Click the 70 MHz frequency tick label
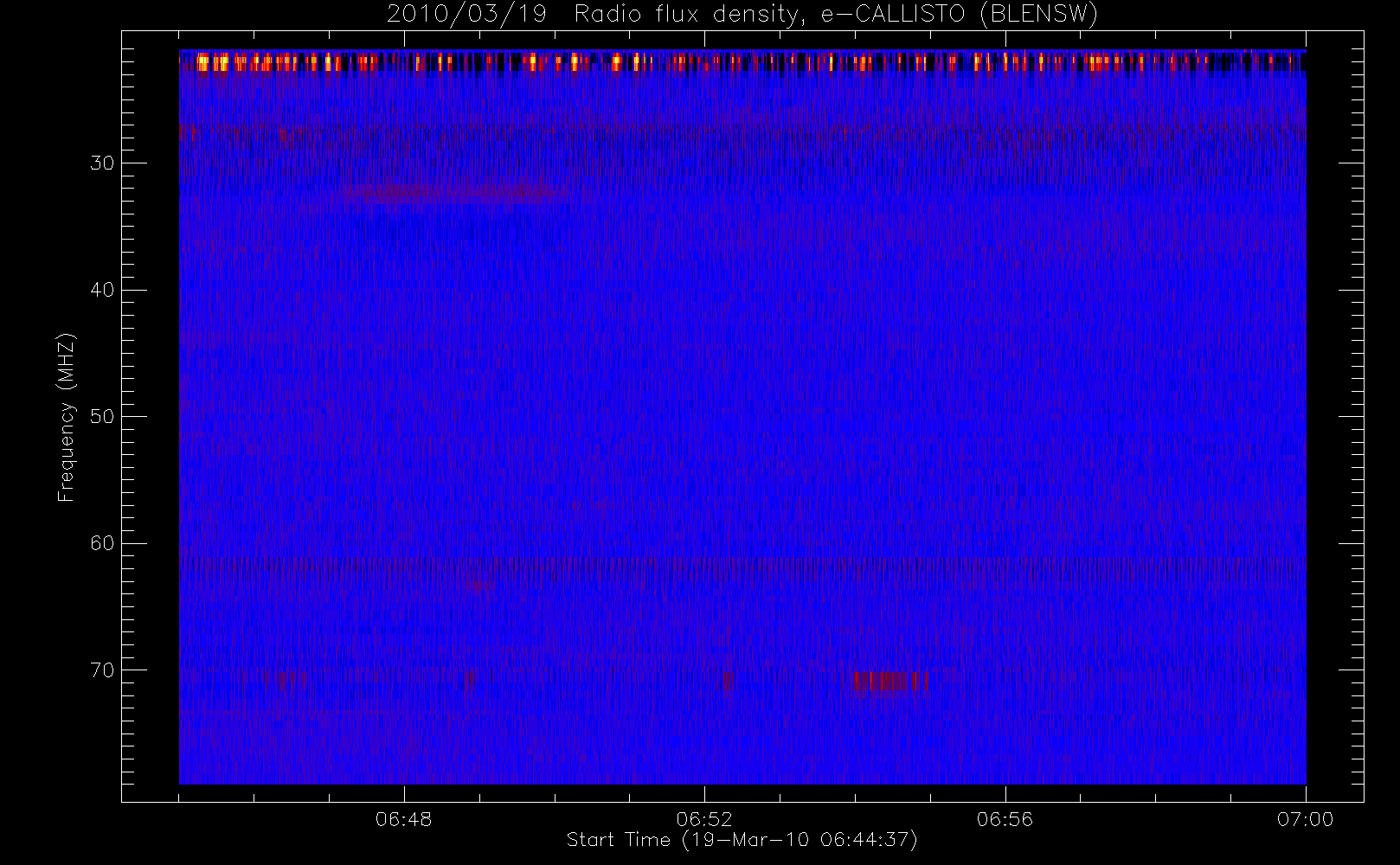1400x865 pixels. (x=102, y=670)
